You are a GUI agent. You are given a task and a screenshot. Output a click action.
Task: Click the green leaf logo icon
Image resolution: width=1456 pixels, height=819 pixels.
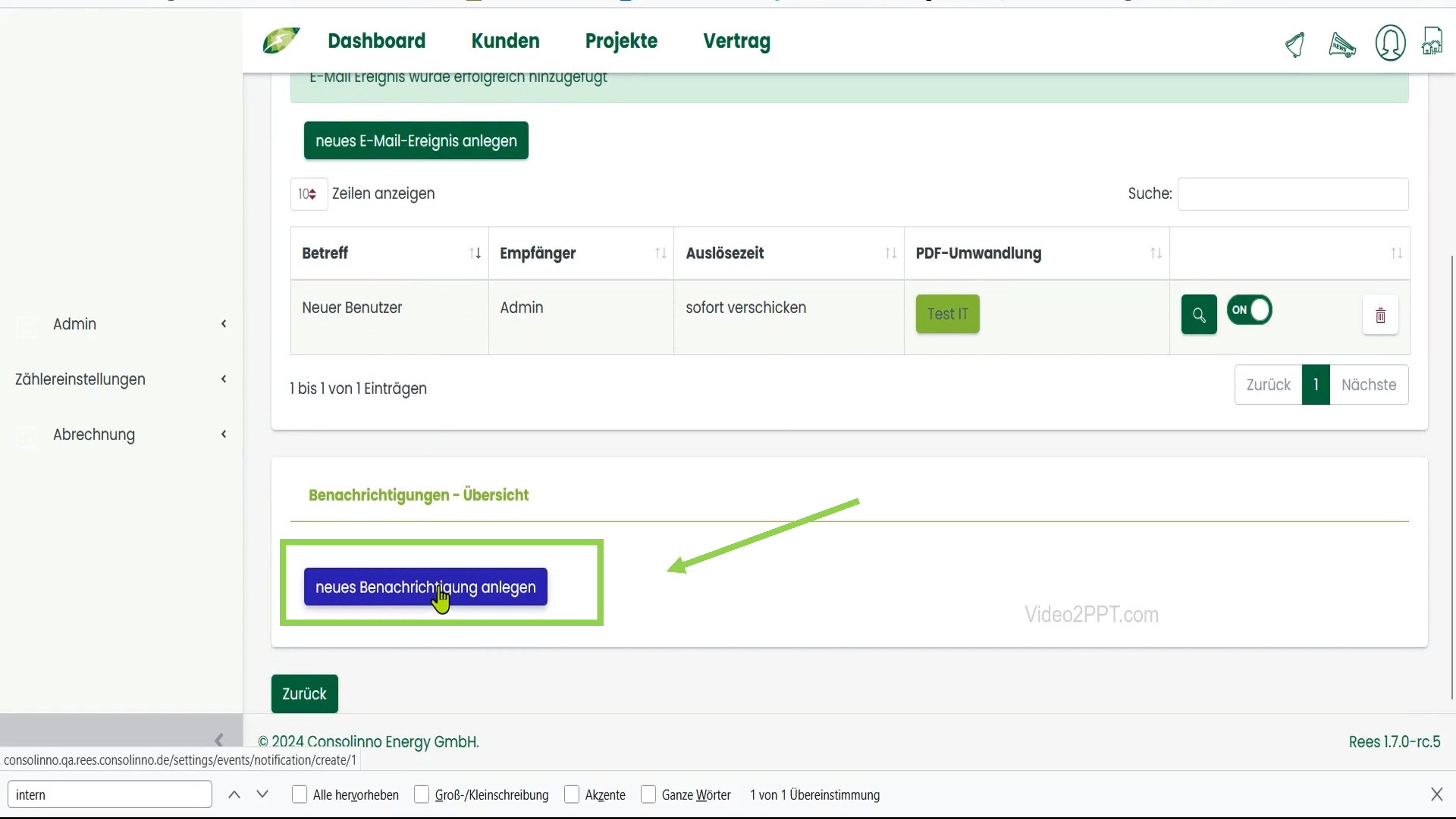pyautogui.click(x=281, y=40)
